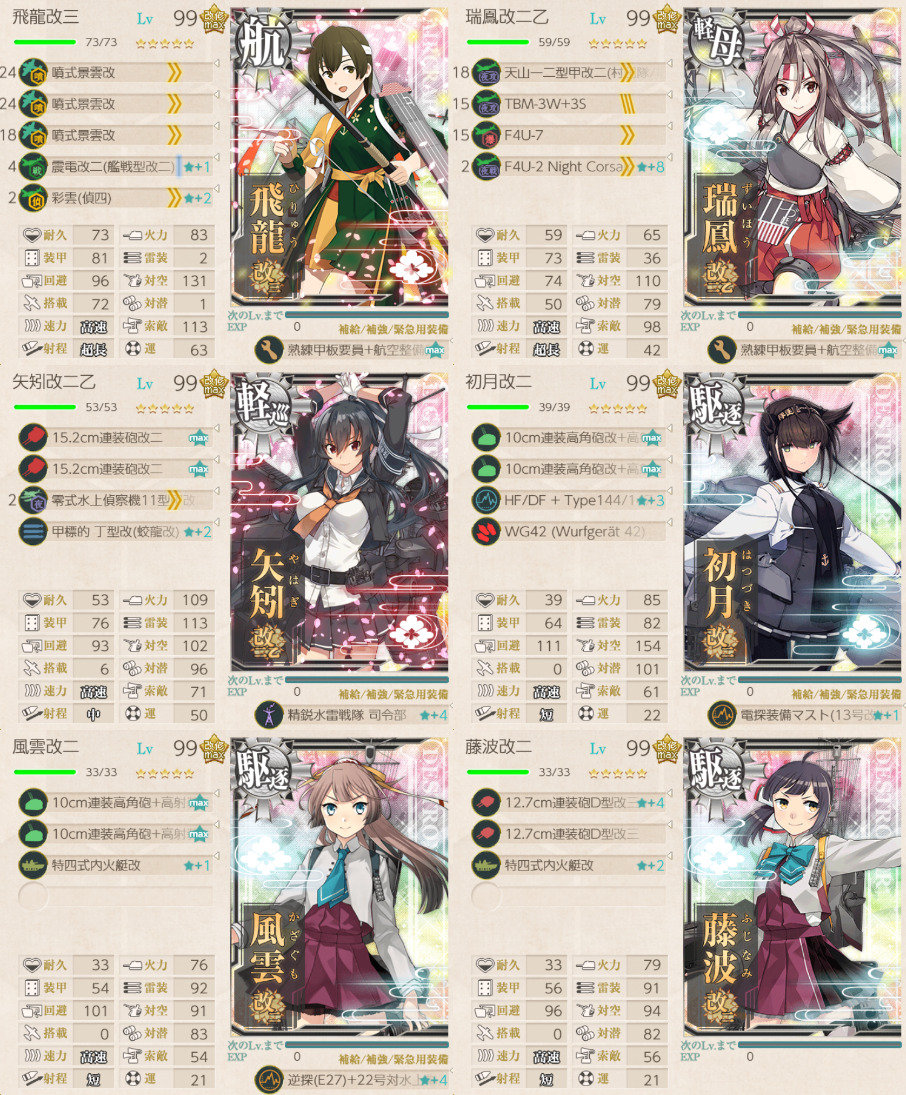Click the HF/DF + Type144 sonar icon
906x1095 pixels.
(486, 500)
